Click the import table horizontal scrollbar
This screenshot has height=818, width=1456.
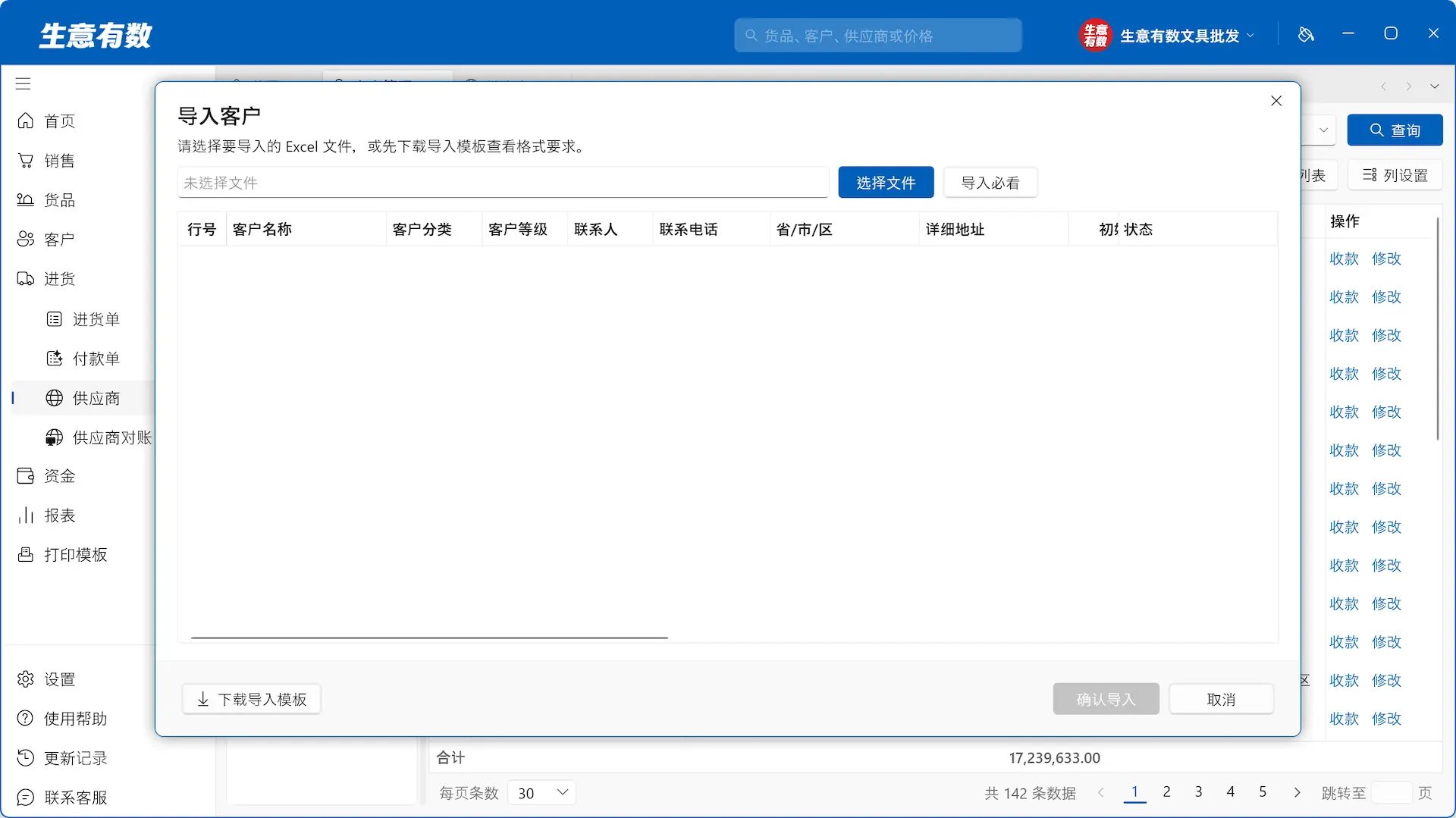pos(429,638)
